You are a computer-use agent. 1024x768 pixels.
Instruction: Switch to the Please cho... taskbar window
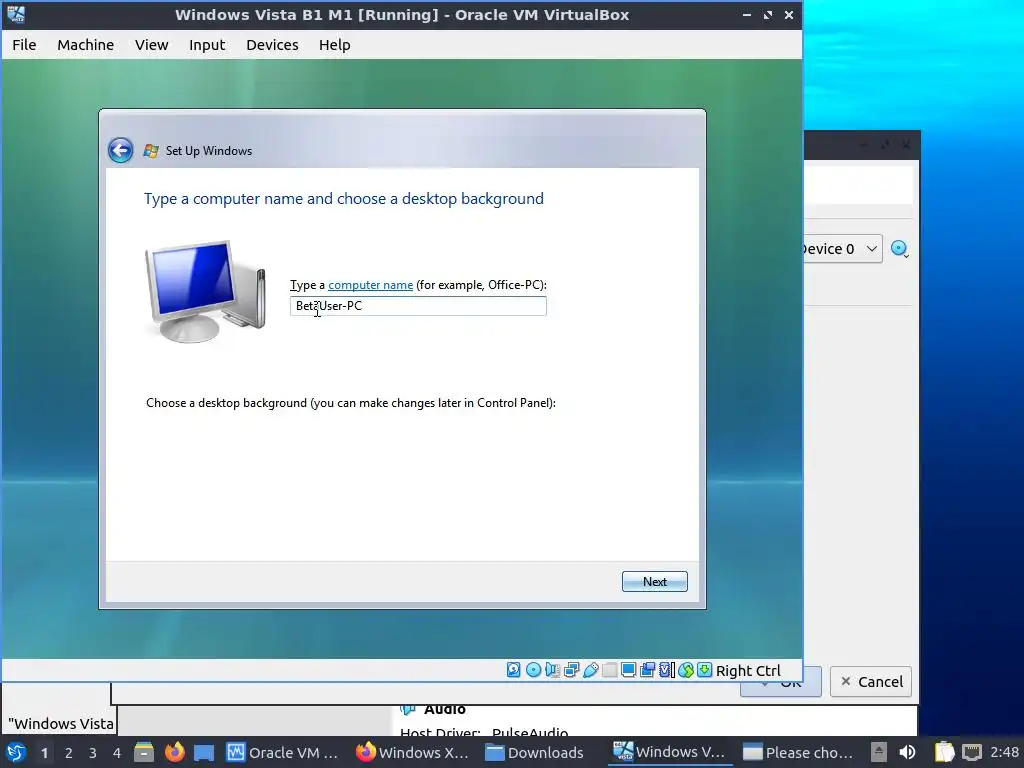point(799,752)
